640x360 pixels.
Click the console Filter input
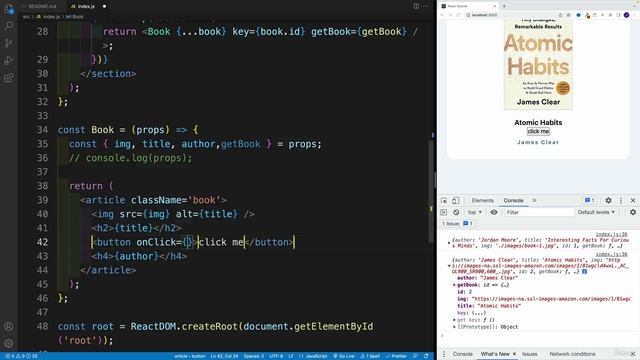pos(538,212)
